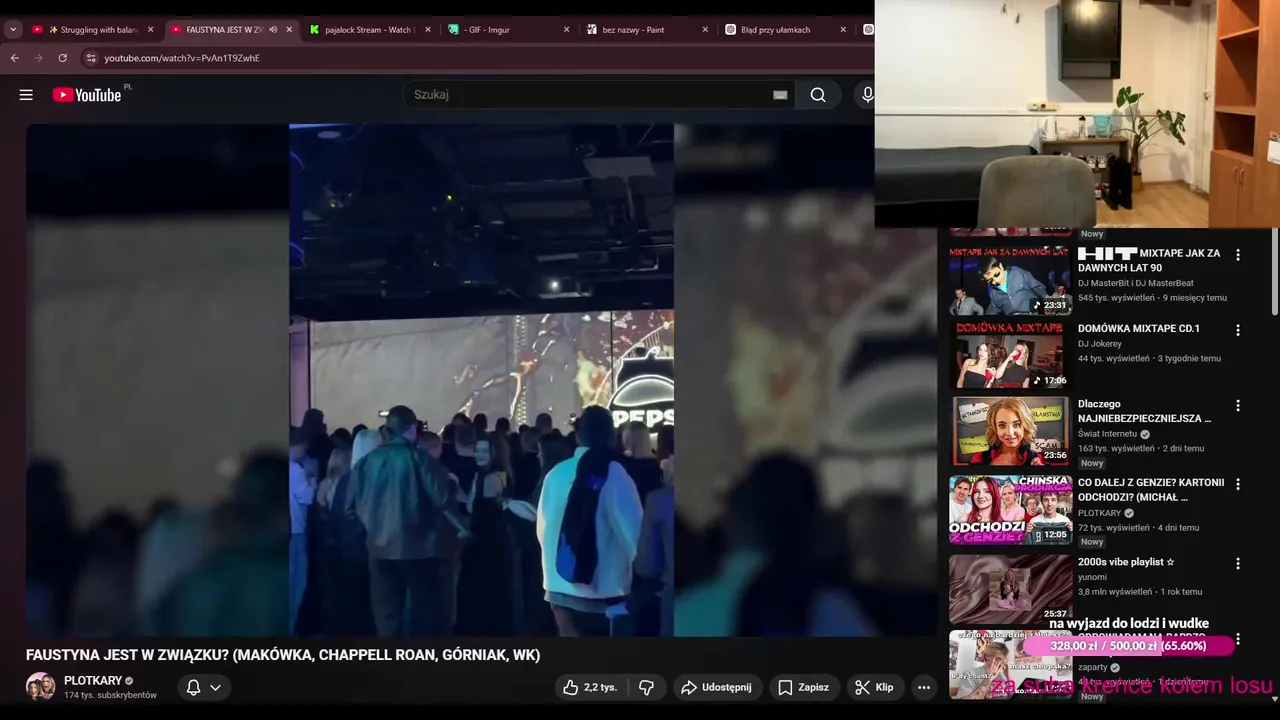
Task: Close the bez nazwy - Paint tab
Action: click(704, 30)
